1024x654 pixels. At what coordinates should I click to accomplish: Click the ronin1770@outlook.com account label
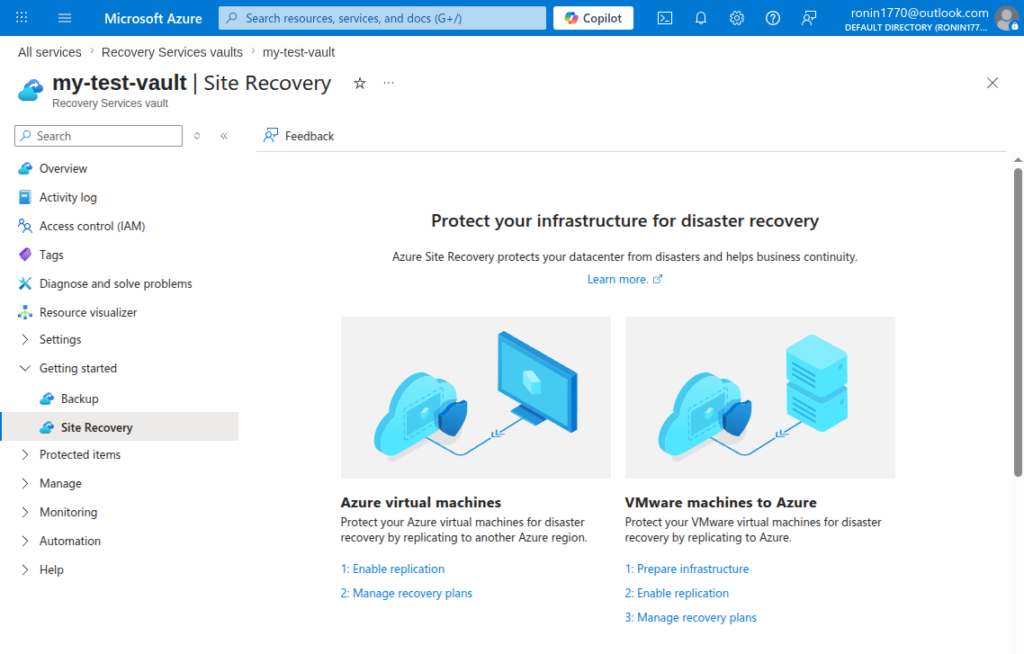pos(920,12)
